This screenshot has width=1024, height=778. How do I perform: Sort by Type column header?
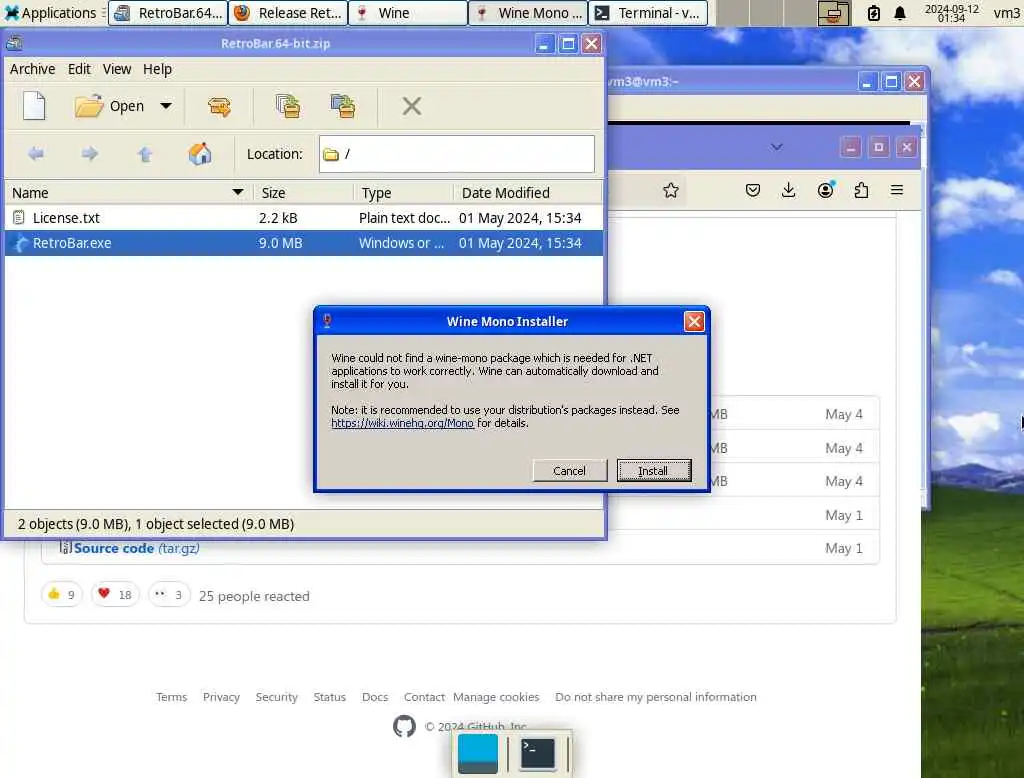[404, 193]
